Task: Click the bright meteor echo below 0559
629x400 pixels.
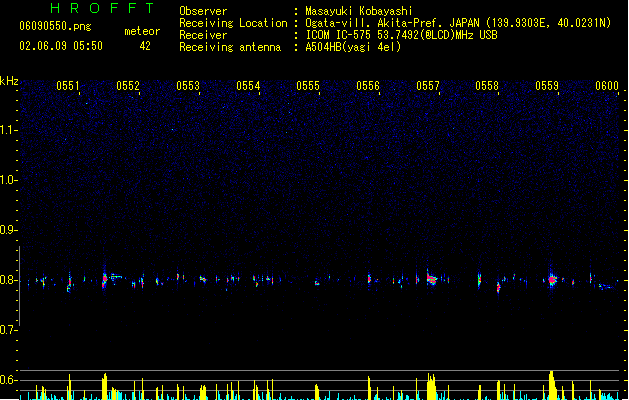Action: tap(552, 280)
